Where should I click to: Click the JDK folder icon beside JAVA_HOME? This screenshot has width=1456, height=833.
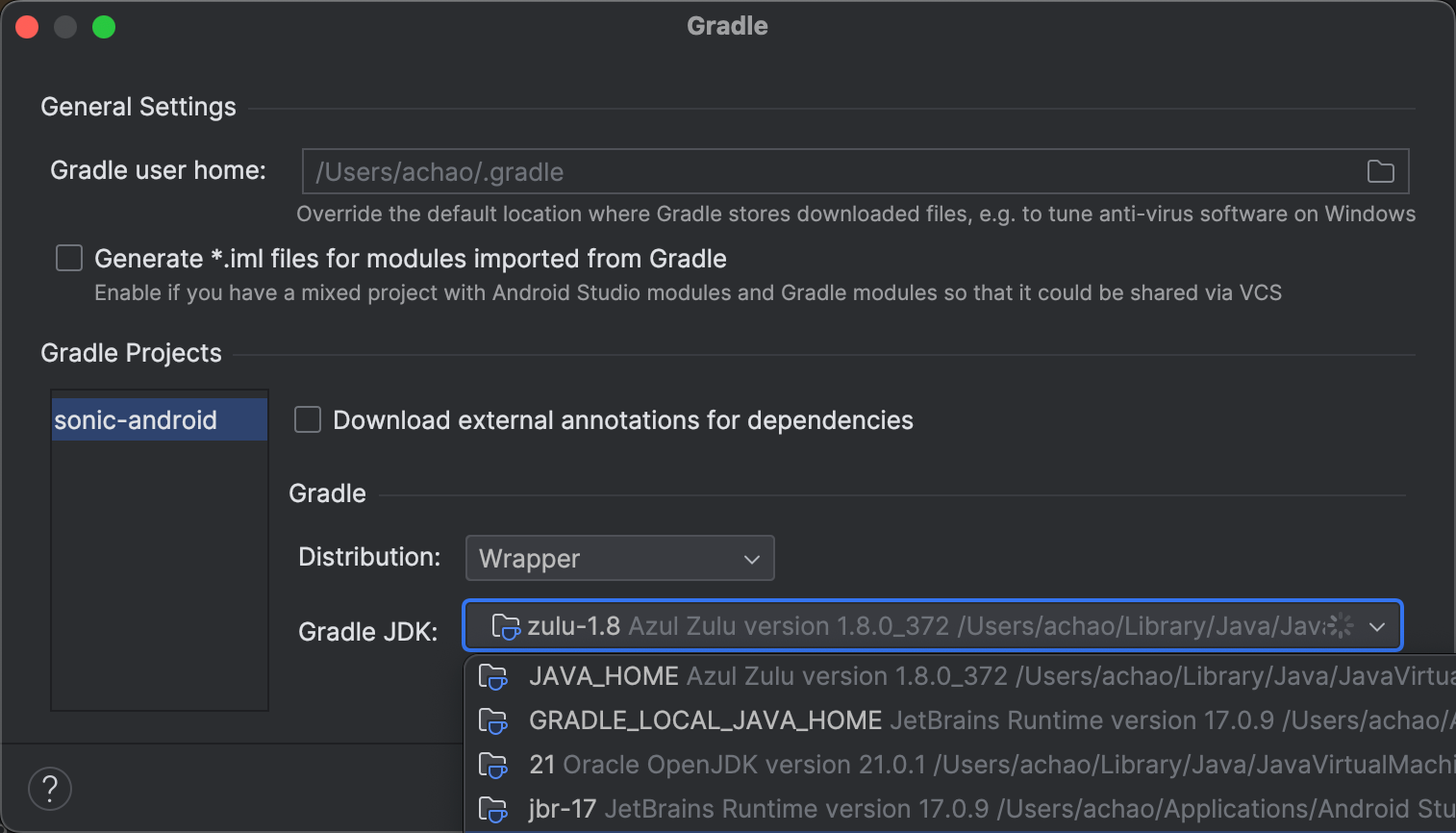tap(493, 677)
